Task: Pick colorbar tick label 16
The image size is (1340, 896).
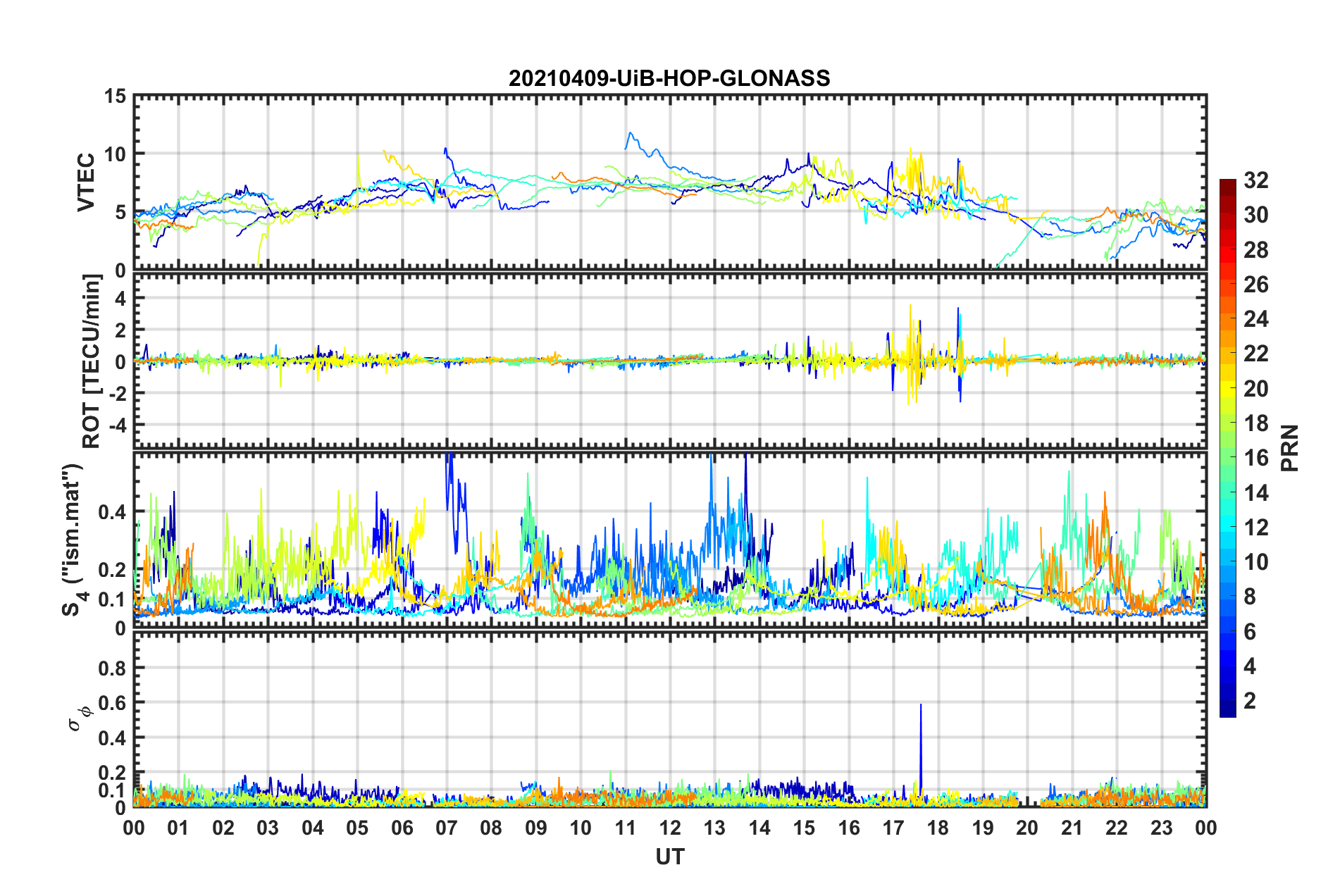Action: 1255,458
